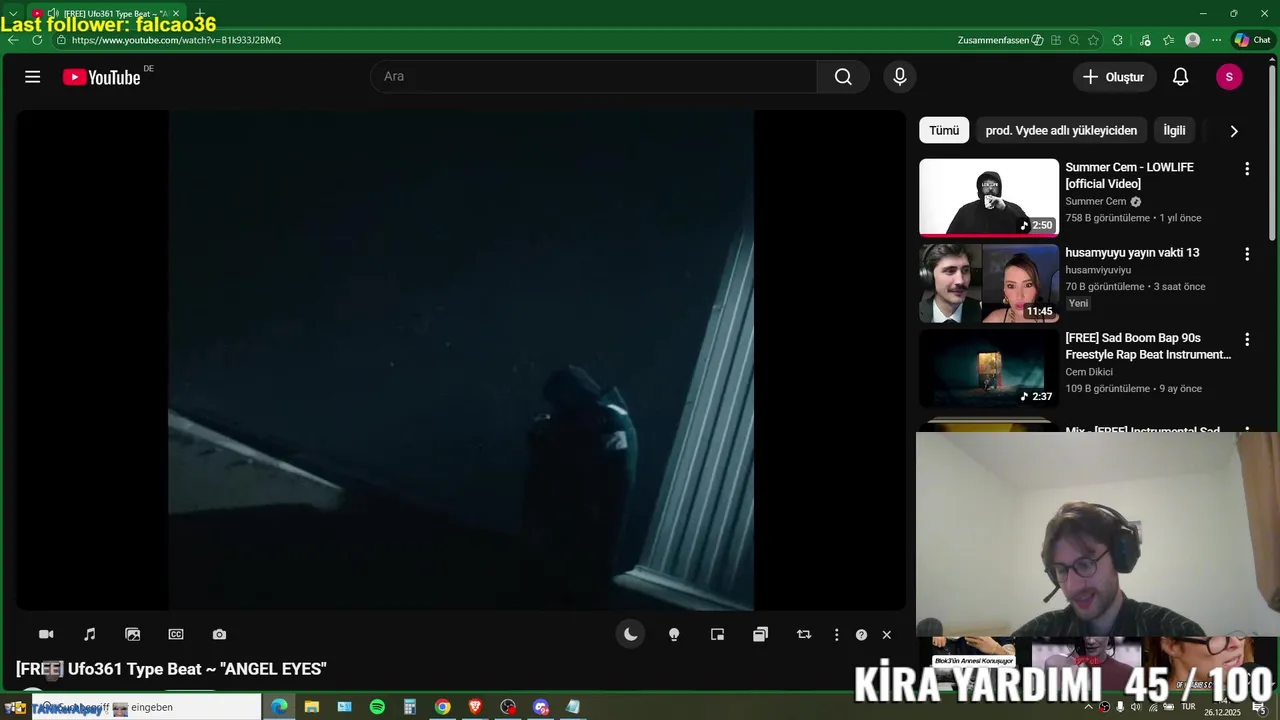Enable picture-in-picture mode icon
Viewport: 1280px width, 720px height.
(x=717, y=634)
